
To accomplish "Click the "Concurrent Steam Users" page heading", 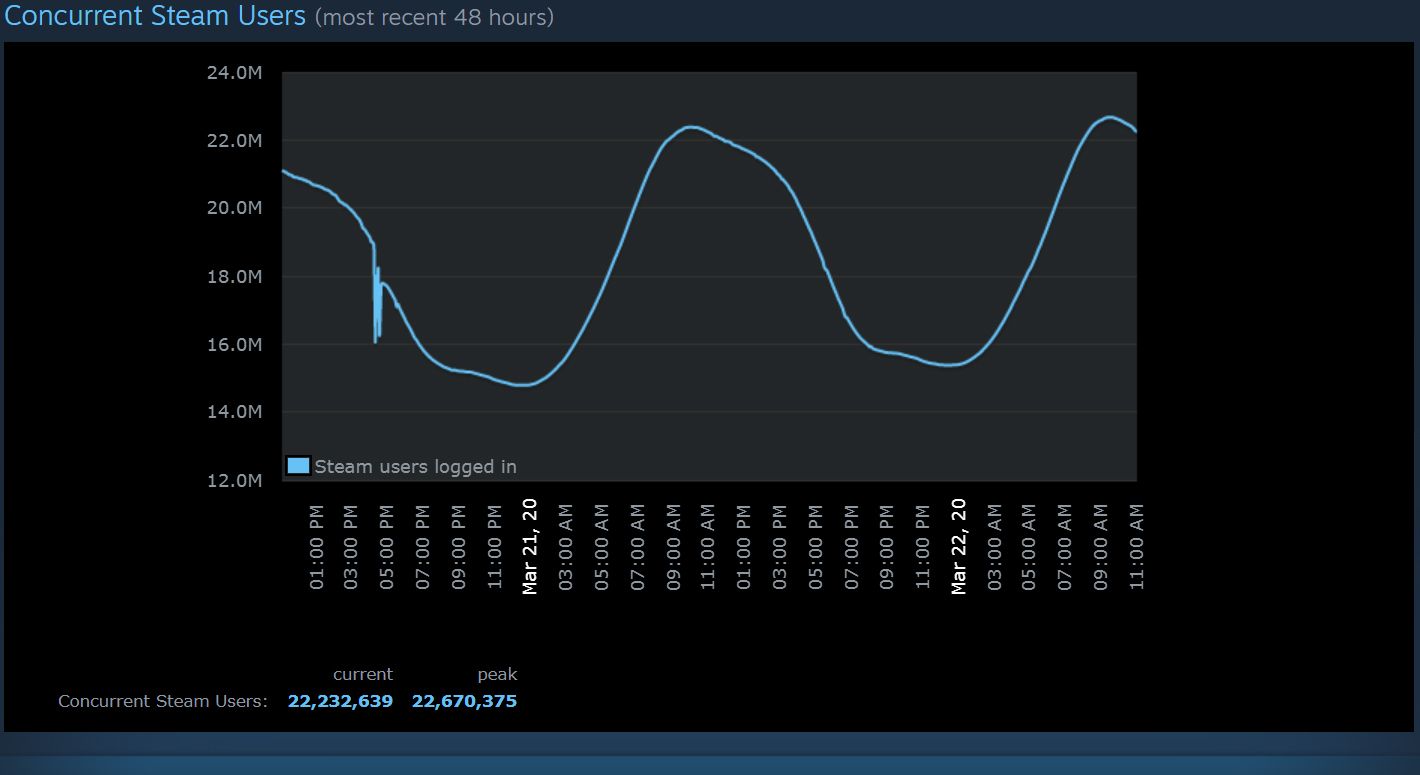I will (156, 16).
